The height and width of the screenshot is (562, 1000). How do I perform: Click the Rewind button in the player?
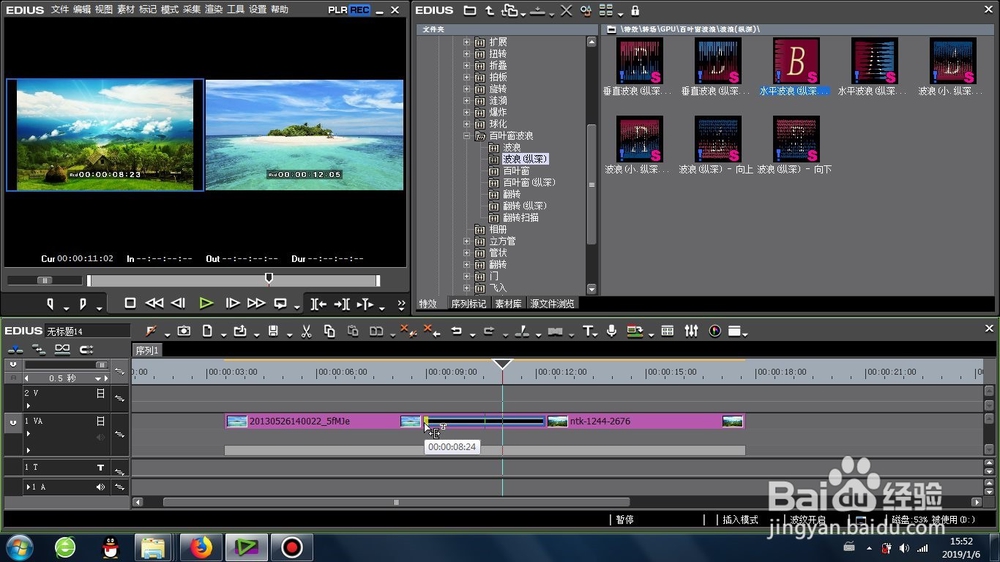click(x=154, y=303)
